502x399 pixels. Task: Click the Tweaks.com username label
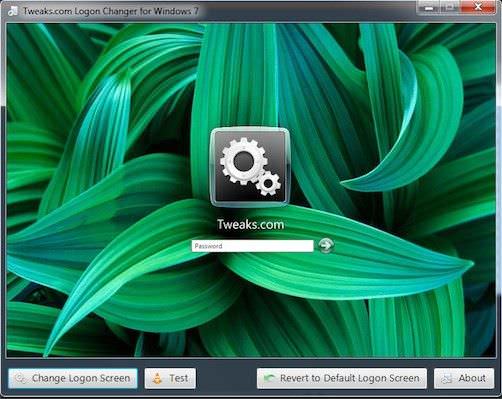[250, 224]
